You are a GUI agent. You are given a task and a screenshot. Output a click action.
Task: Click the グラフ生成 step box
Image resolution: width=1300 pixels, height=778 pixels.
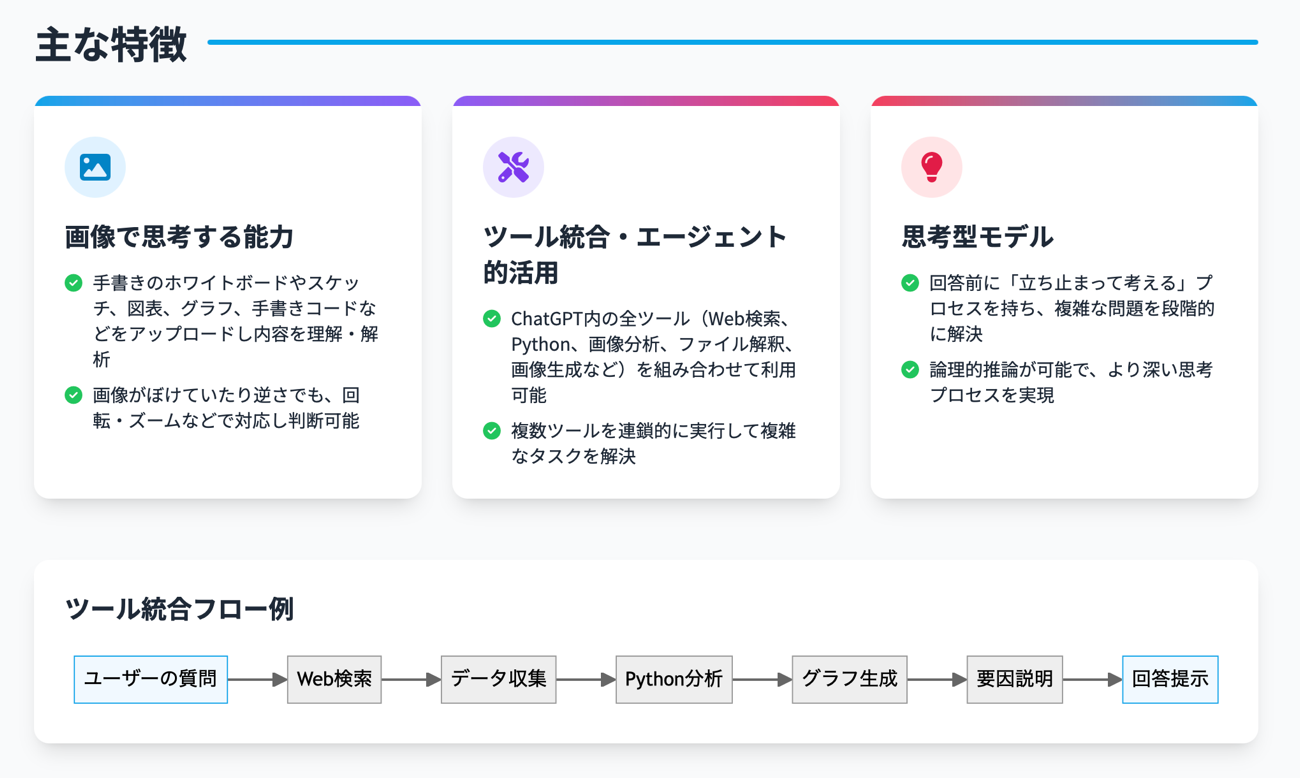pos(849,680)
